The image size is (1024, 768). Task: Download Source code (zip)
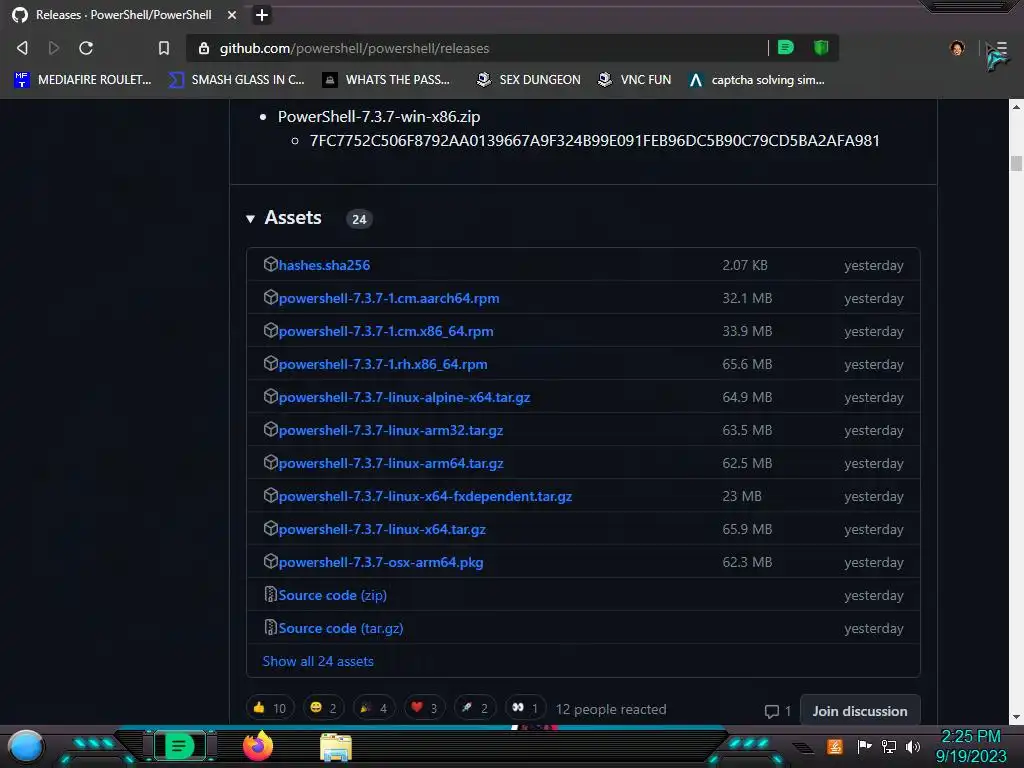(332, 595)
